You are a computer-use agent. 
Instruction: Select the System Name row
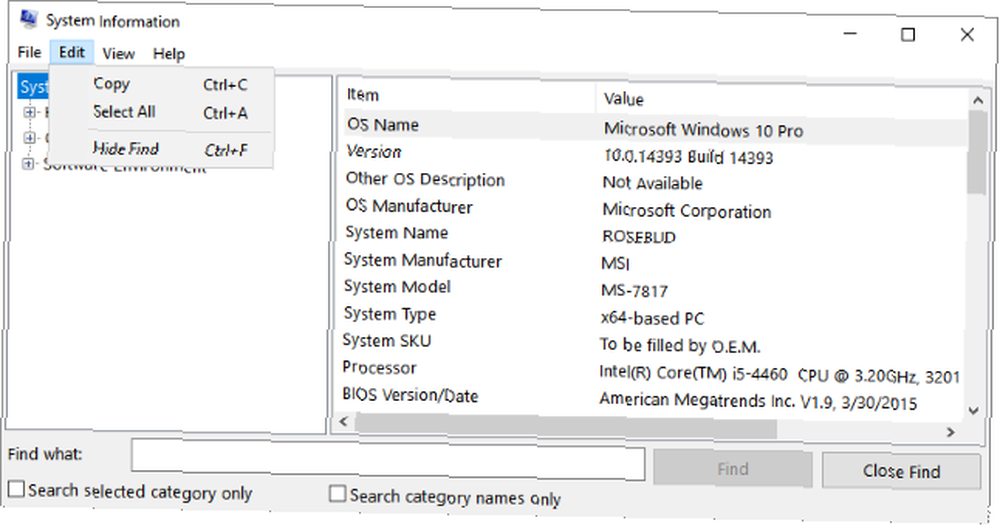(x=654, y=235)
